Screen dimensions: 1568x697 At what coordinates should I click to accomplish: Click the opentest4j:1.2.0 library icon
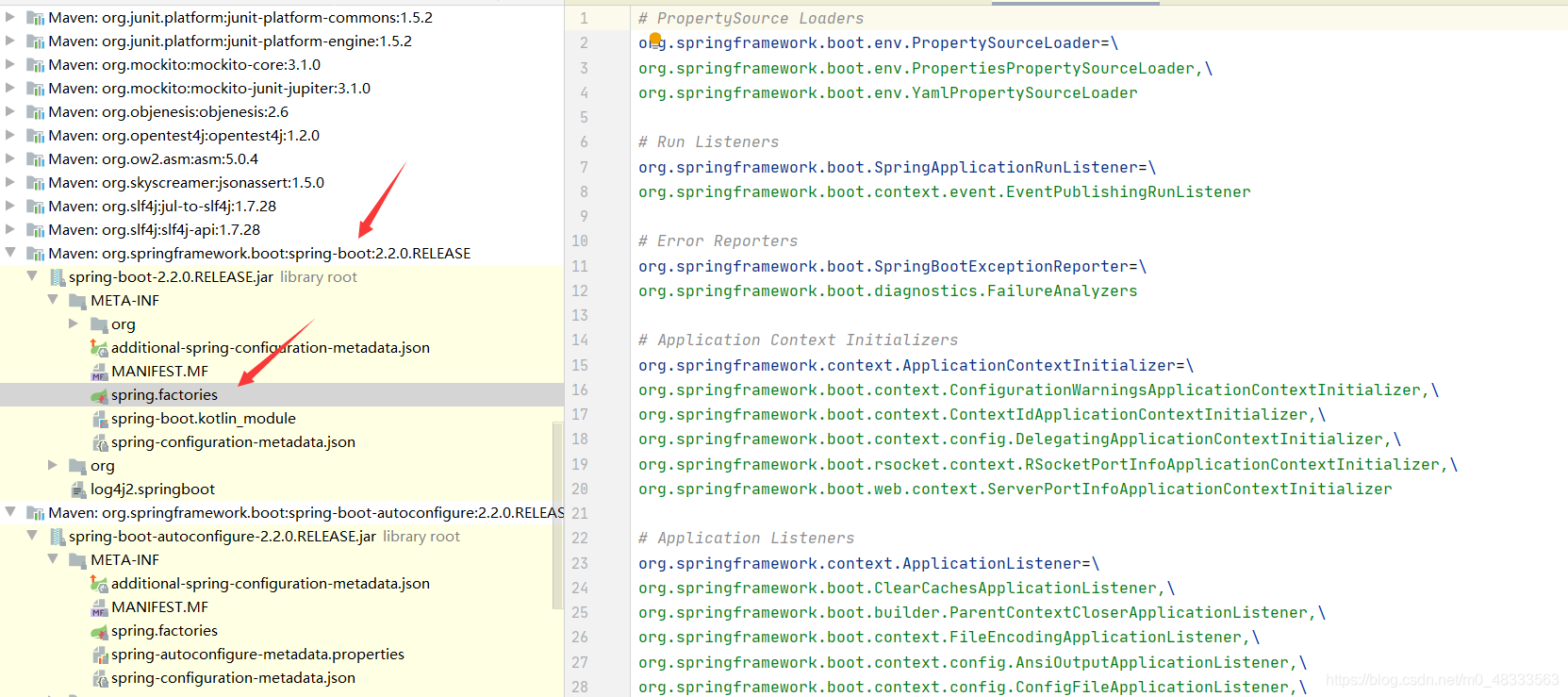pos(36,136)
